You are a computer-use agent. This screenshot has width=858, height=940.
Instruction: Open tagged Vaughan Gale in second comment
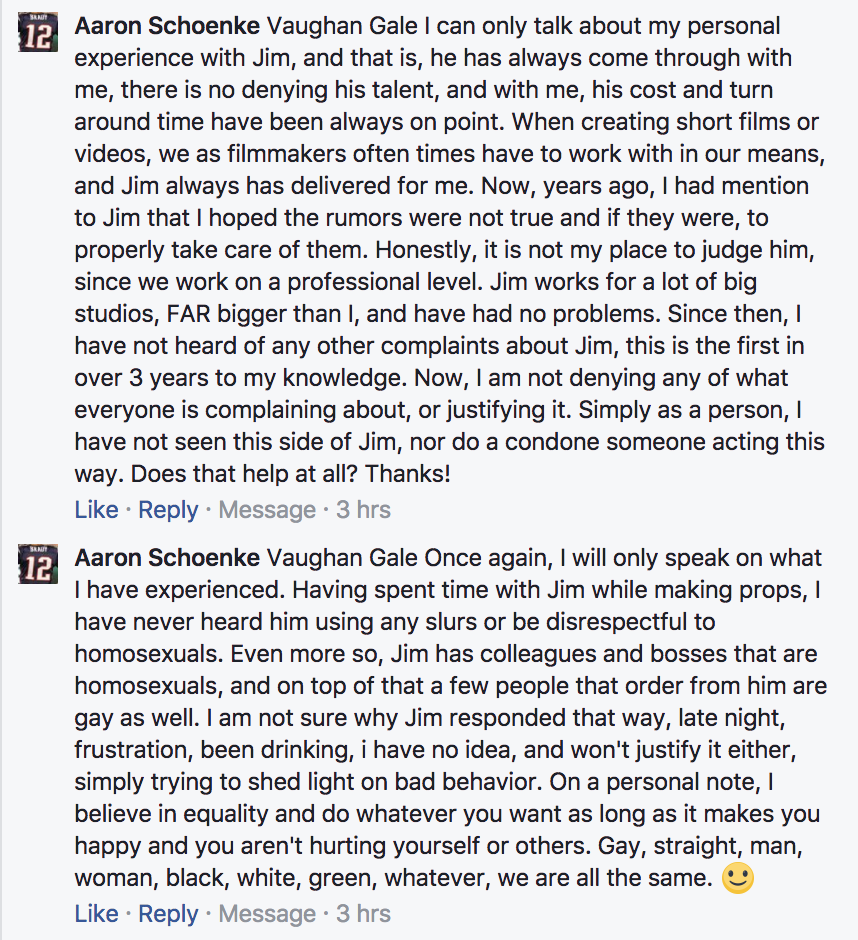[342, 558]
